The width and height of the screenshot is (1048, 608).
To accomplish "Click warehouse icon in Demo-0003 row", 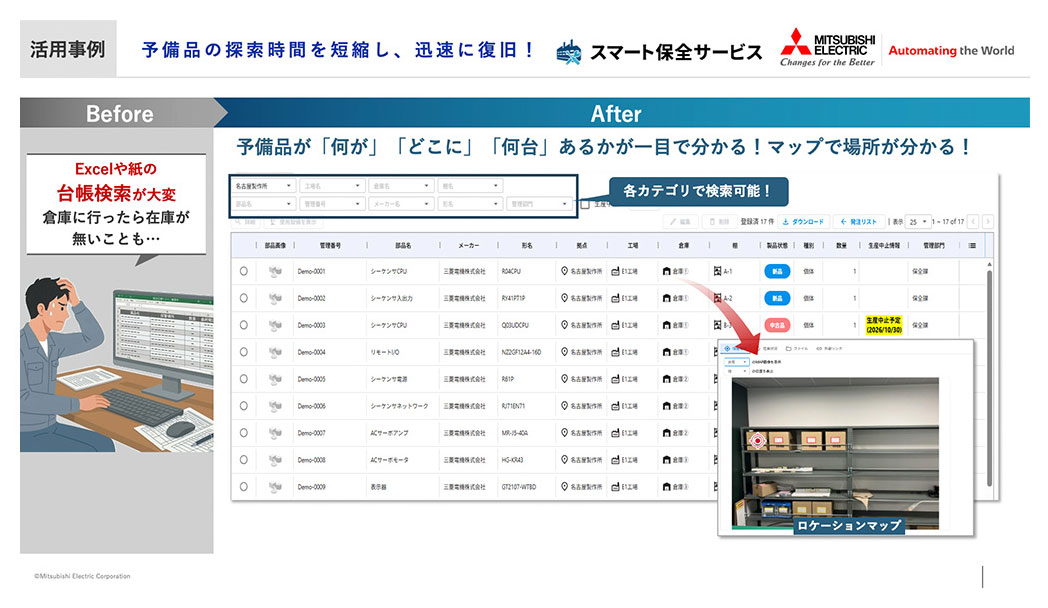I will click(x=666, y=325).
